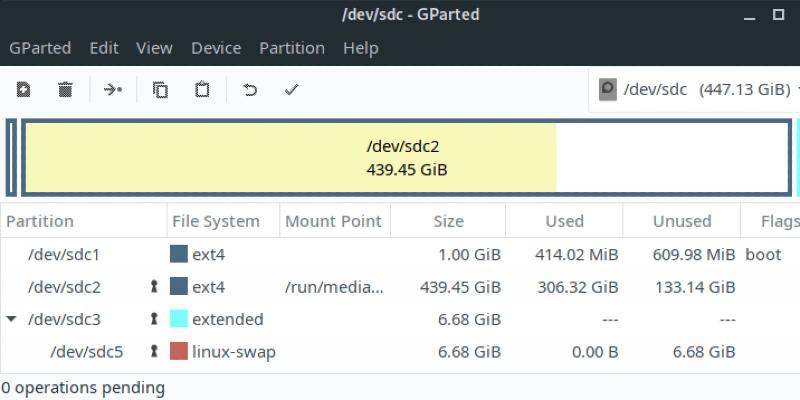Click the Paste partition icon
Image resolution: width=800 pixels, height=400 pixels.
click(202, 90)
